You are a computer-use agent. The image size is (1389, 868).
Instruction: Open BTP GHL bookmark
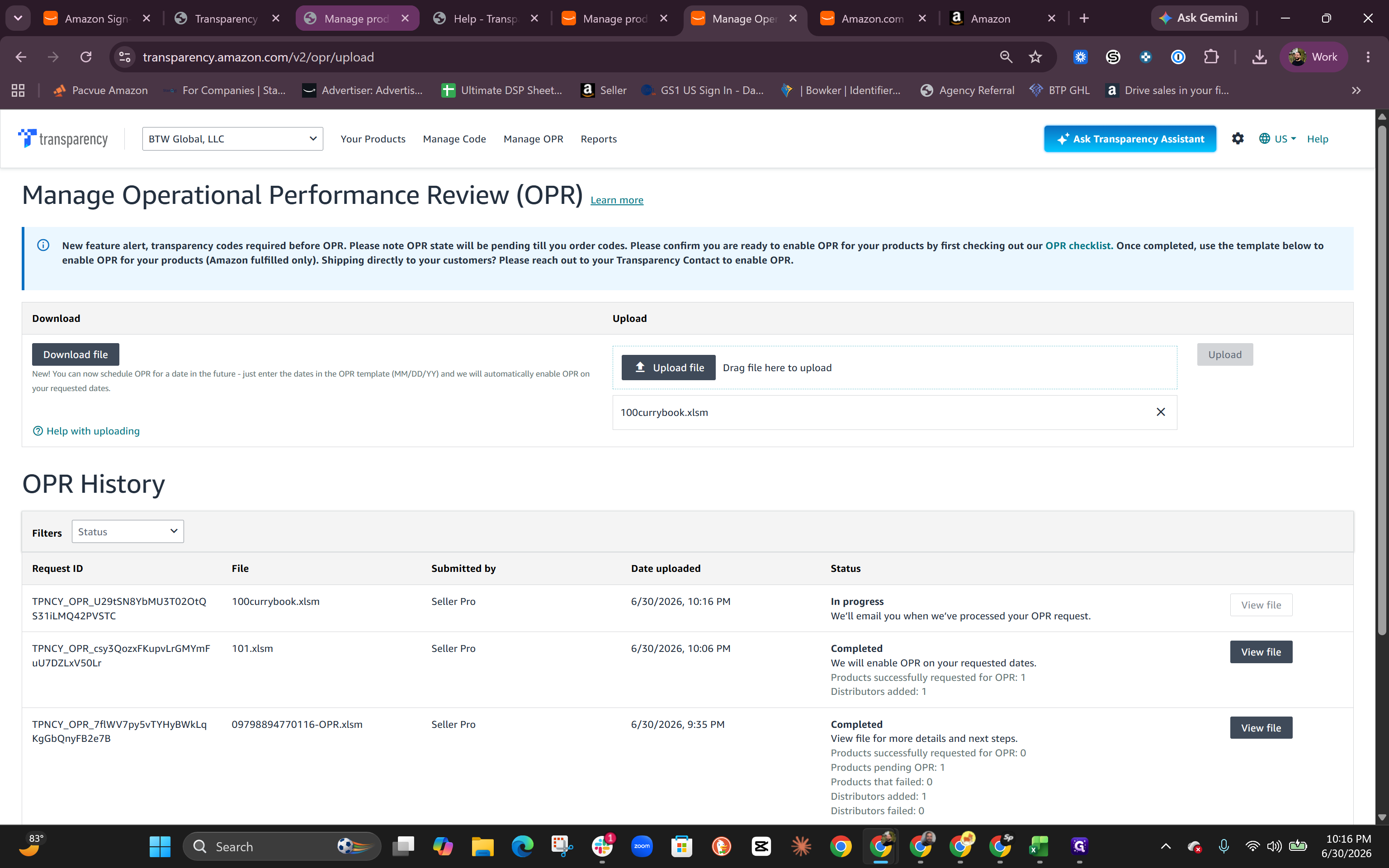[x=1059, y=90]
